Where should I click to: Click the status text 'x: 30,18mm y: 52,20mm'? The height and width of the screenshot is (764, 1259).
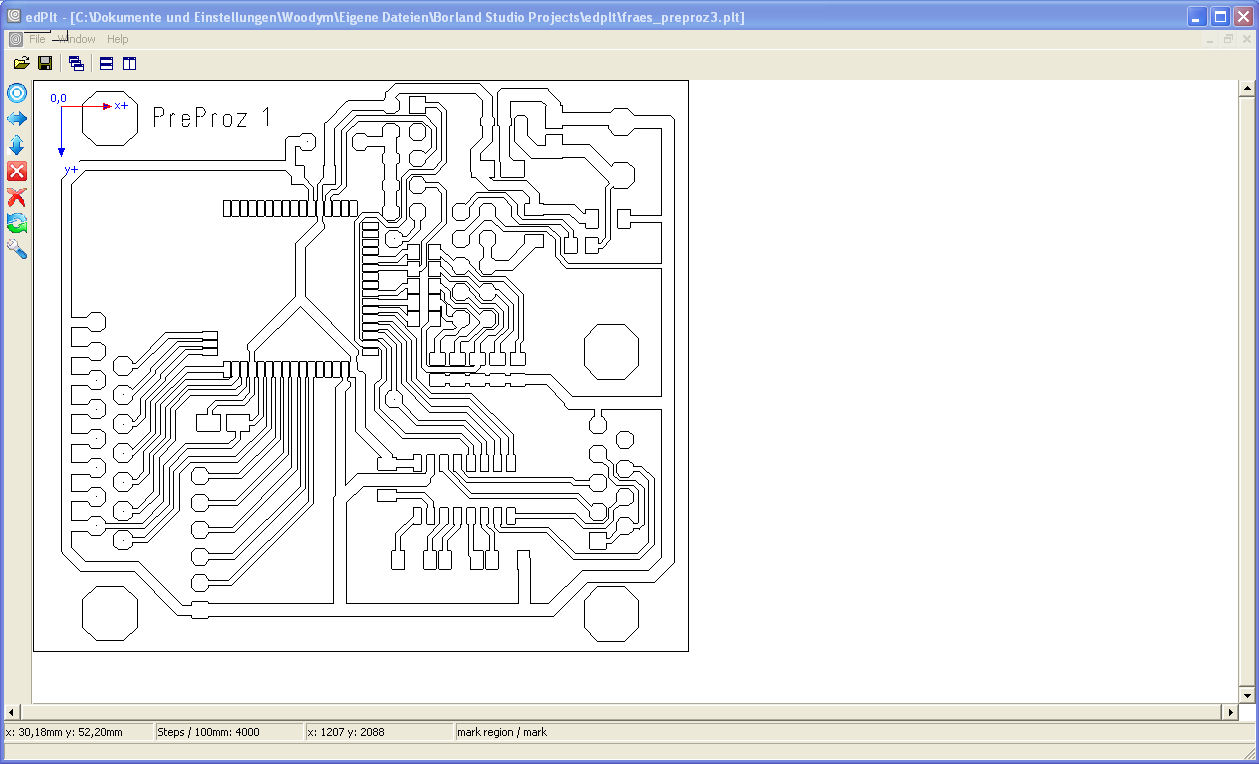[x=64, y=732]
